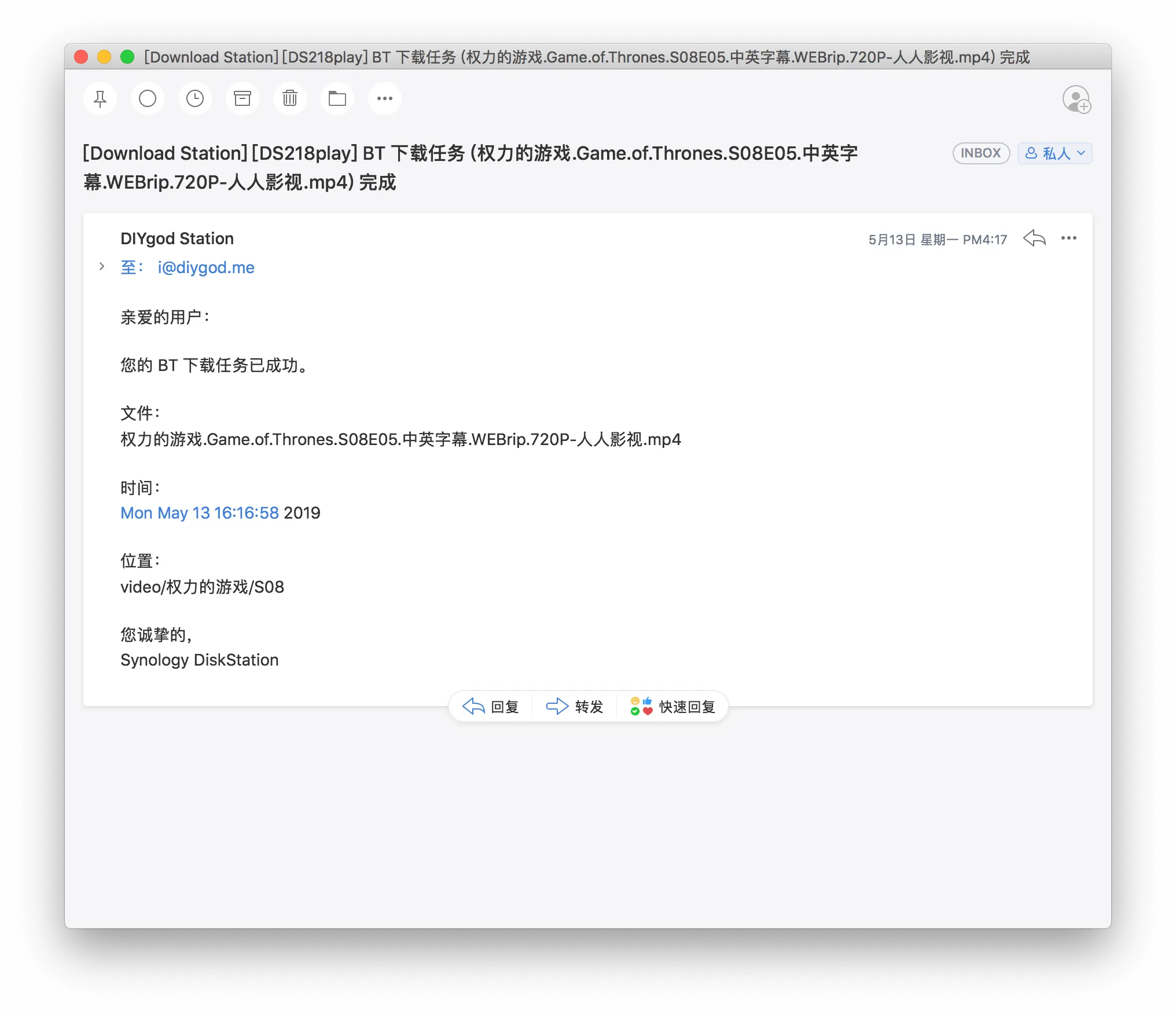This screenshot has width=1176, height=1014.
Task: Click the 转发 forward button
Action: pos(575,707)
